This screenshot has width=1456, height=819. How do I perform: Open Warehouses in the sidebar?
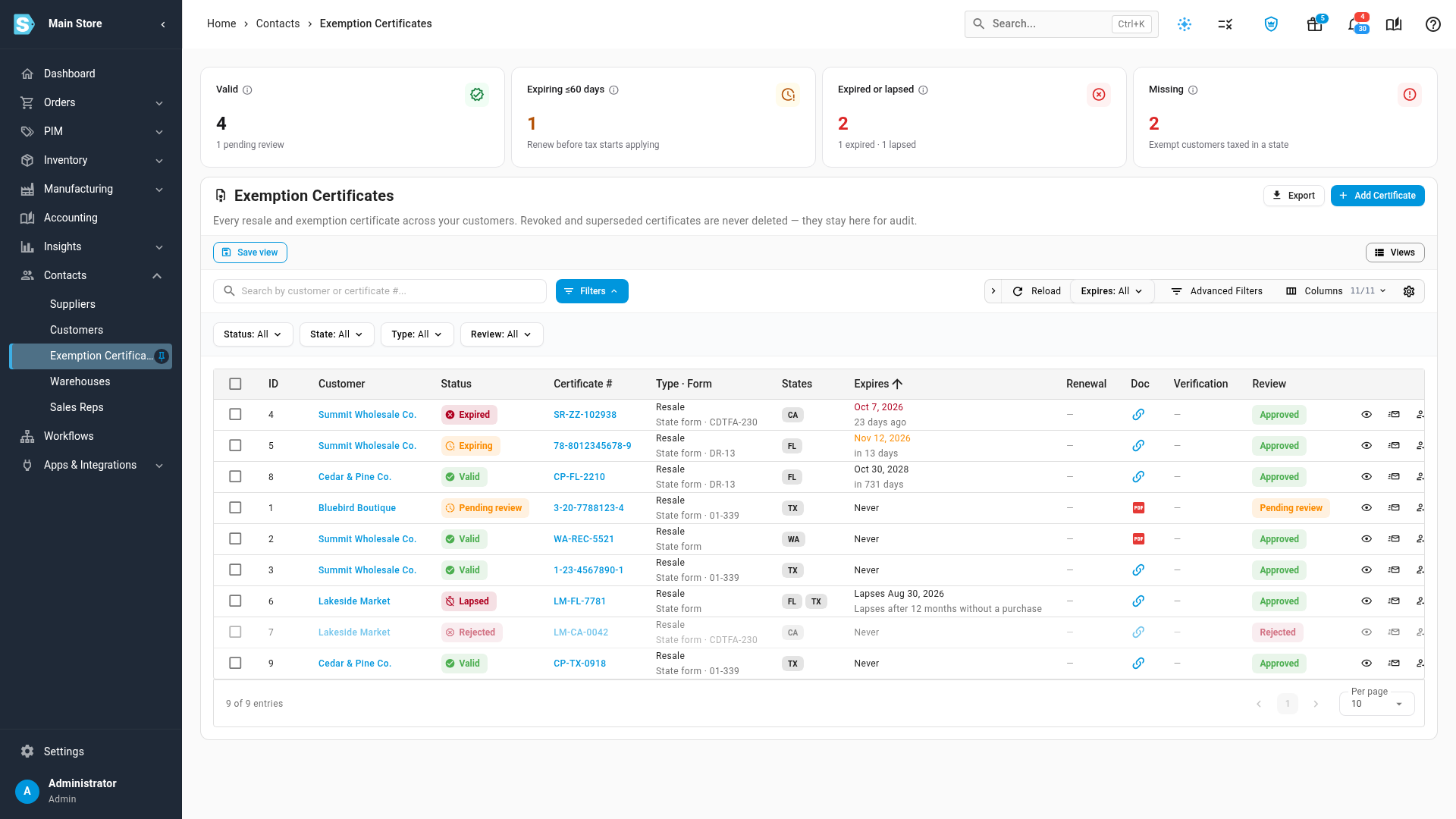[x=80, y=381]
